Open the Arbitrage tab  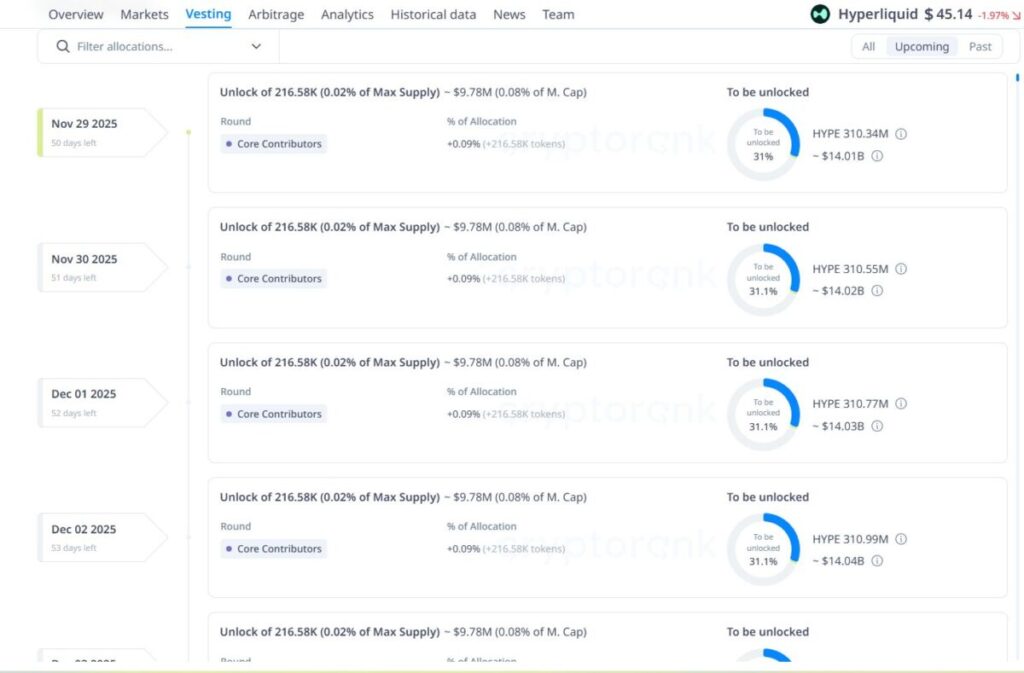pyautogui.click(x=275, y=15)
